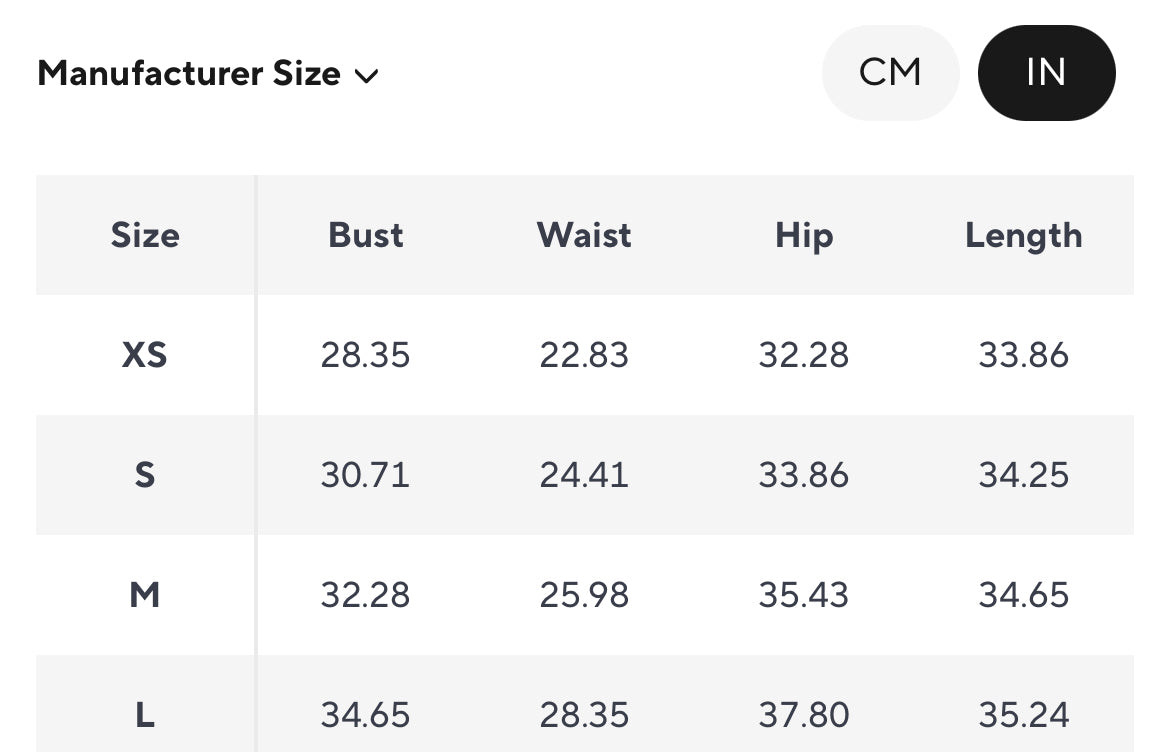
Task: Select the S size row label
Action: pyautogui.click(x=145, y=475)
